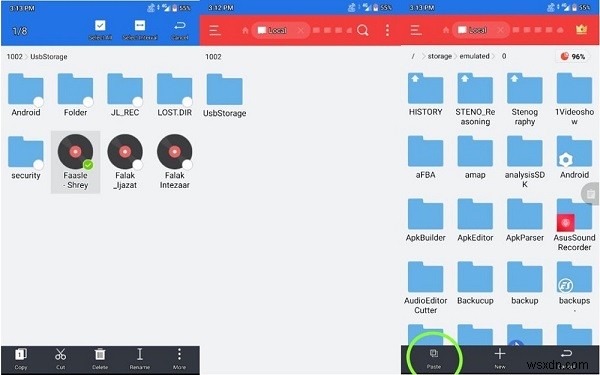Toggle selection circle on Falak Intezaar
This screenshot has height=375, width=600.
[187, 165]
